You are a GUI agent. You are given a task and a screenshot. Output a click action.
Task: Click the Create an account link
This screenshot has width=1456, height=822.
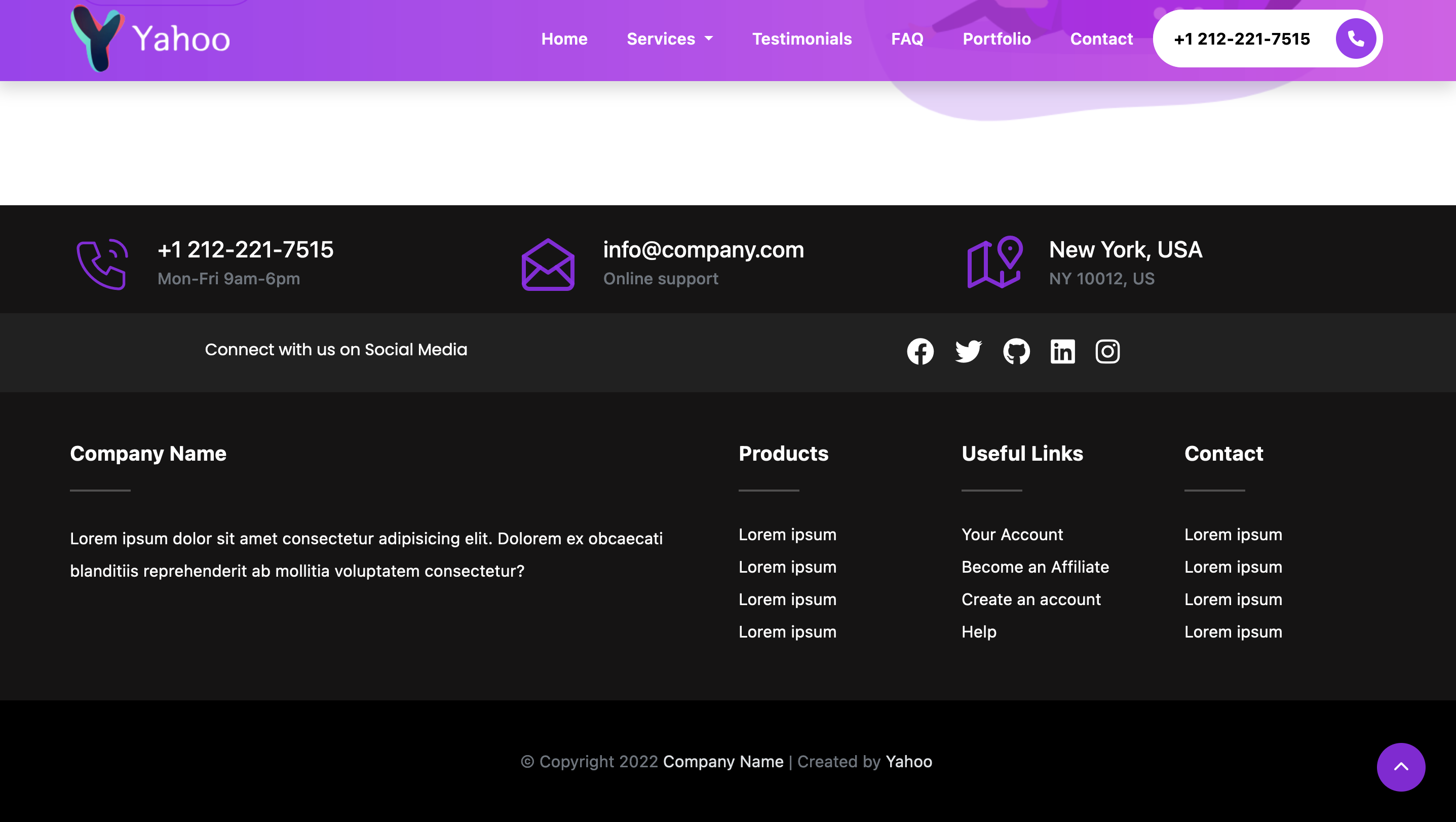[1031, 599]
